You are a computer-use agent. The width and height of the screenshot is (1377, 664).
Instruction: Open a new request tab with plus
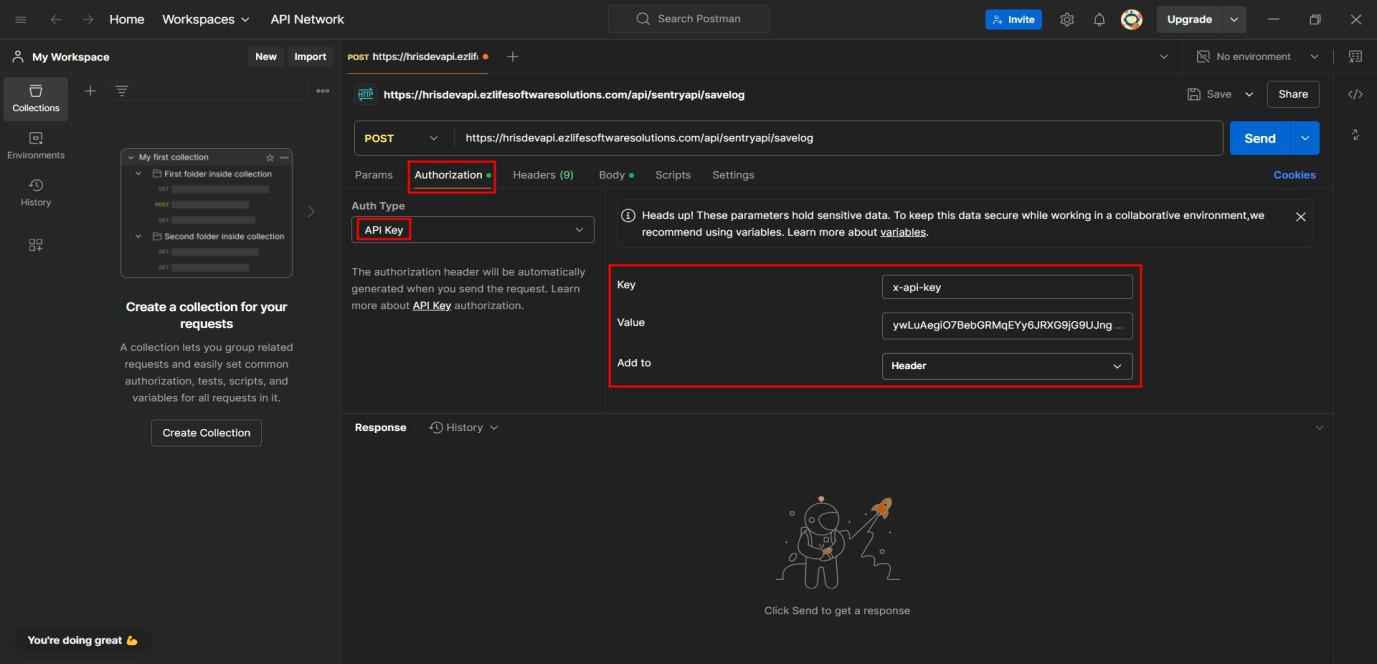pos(513,57)
